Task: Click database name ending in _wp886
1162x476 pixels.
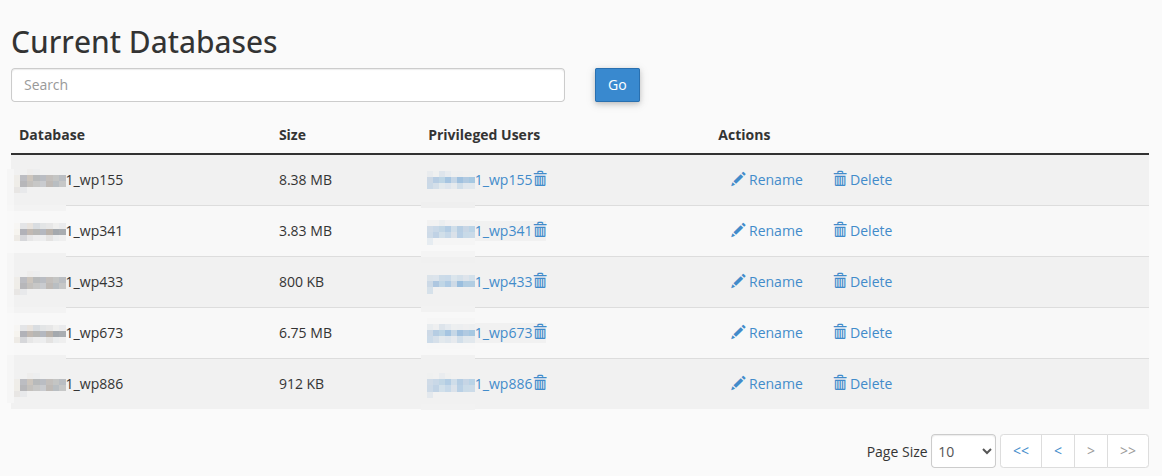Action: [x=71, y=383]
